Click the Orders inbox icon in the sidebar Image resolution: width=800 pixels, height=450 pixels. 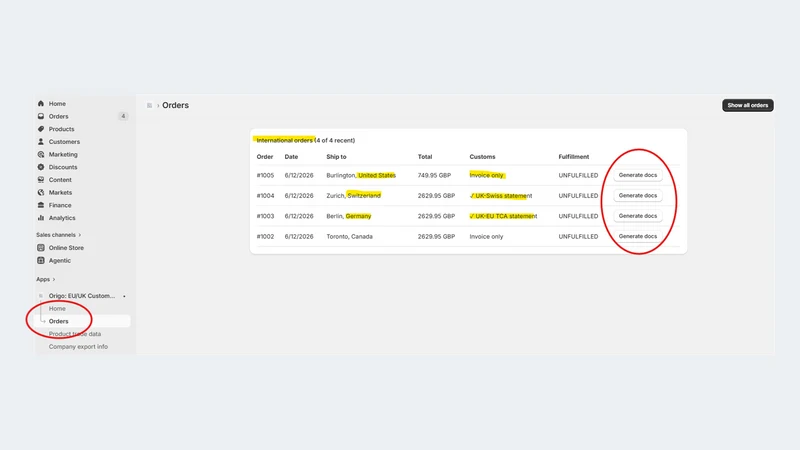[x=41, y=116]
